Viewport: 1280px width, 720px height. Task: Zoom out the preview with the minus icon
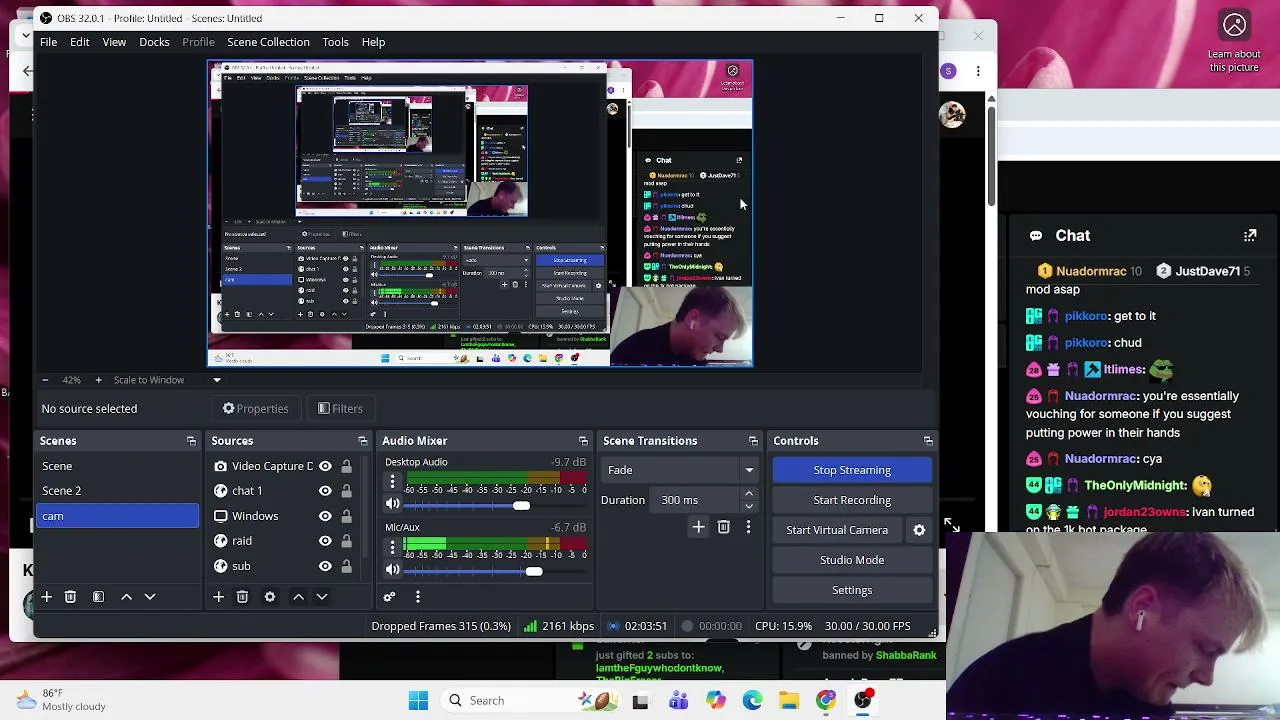pyautogui.click(x=44, y=380)
